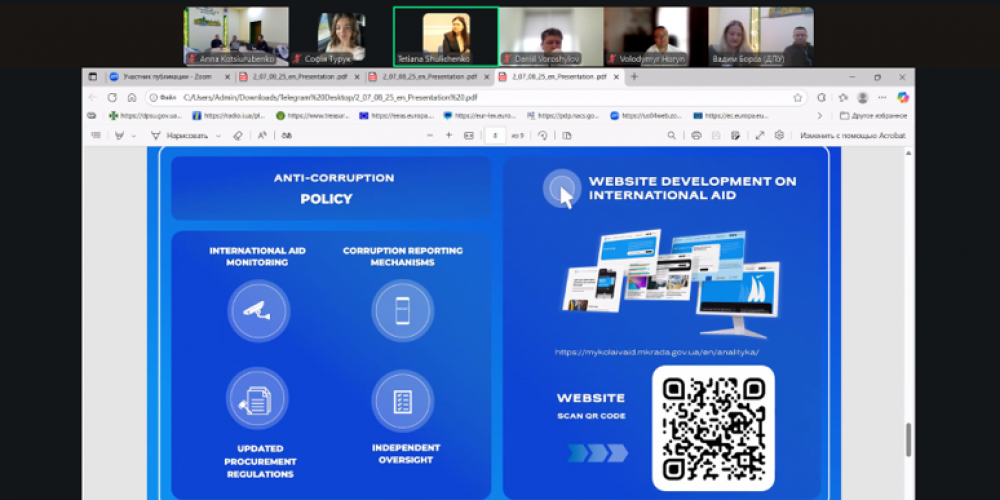Open PDF settings gear icon

coord(779,135)
